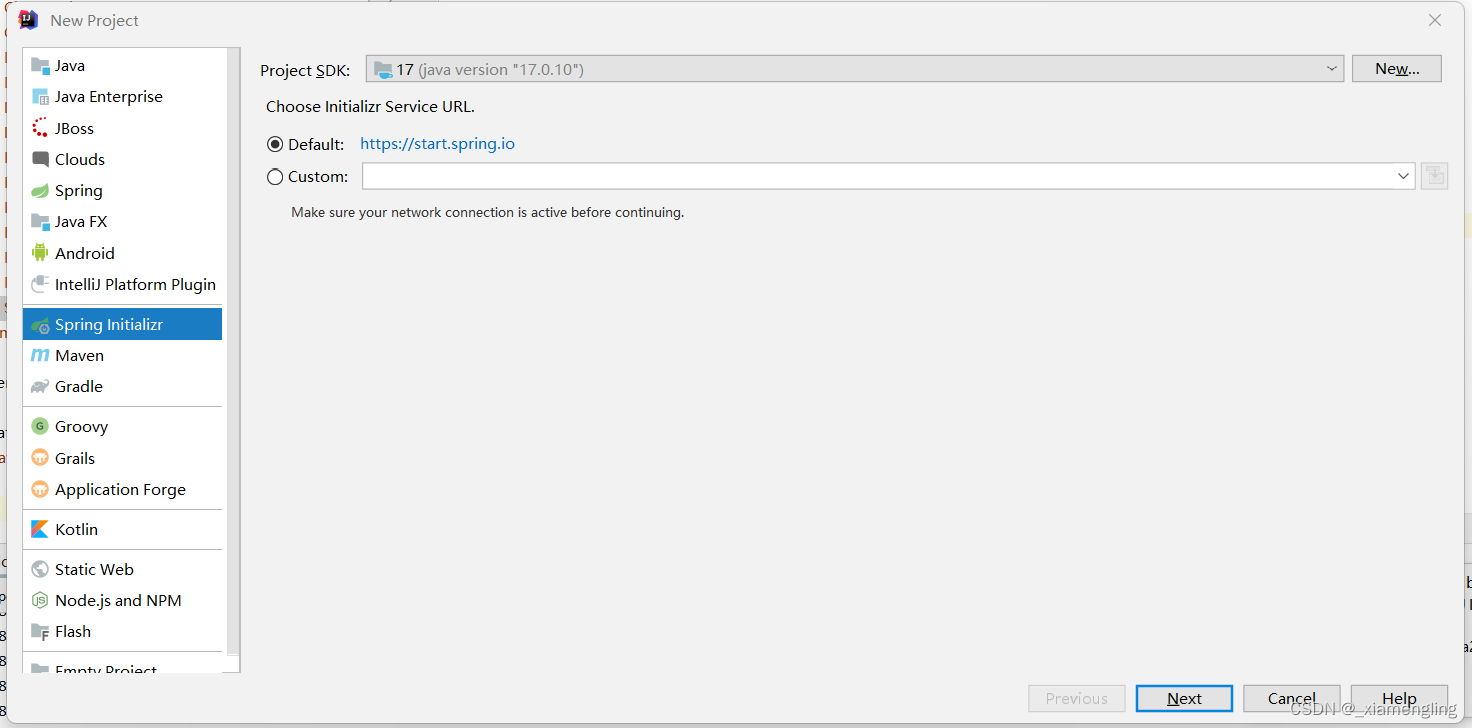The image size is (1472, 728).
Task: Click the project type list scrollbar
Action: pos(234,350)
